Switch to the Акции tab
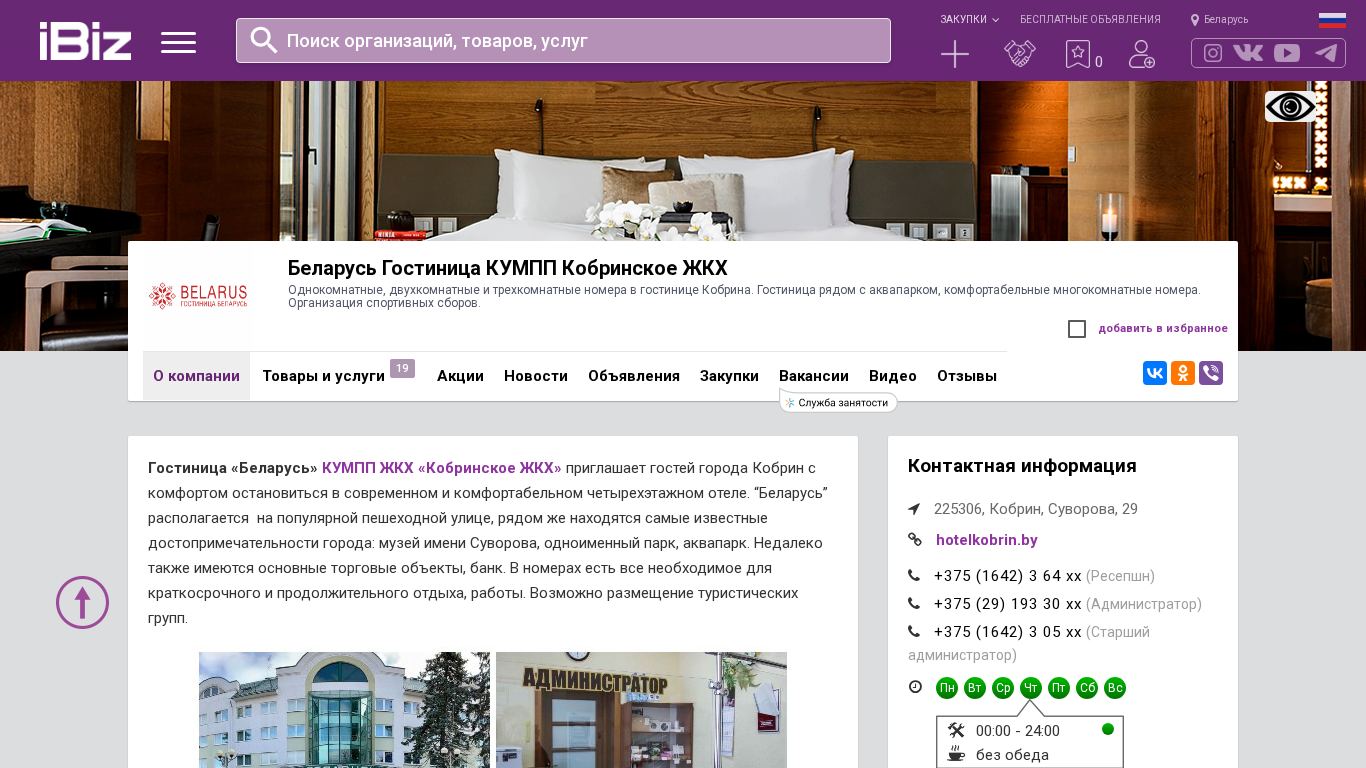Image resolution: width=1366 pixels, height=768 pixels. [x=460, y=376]
